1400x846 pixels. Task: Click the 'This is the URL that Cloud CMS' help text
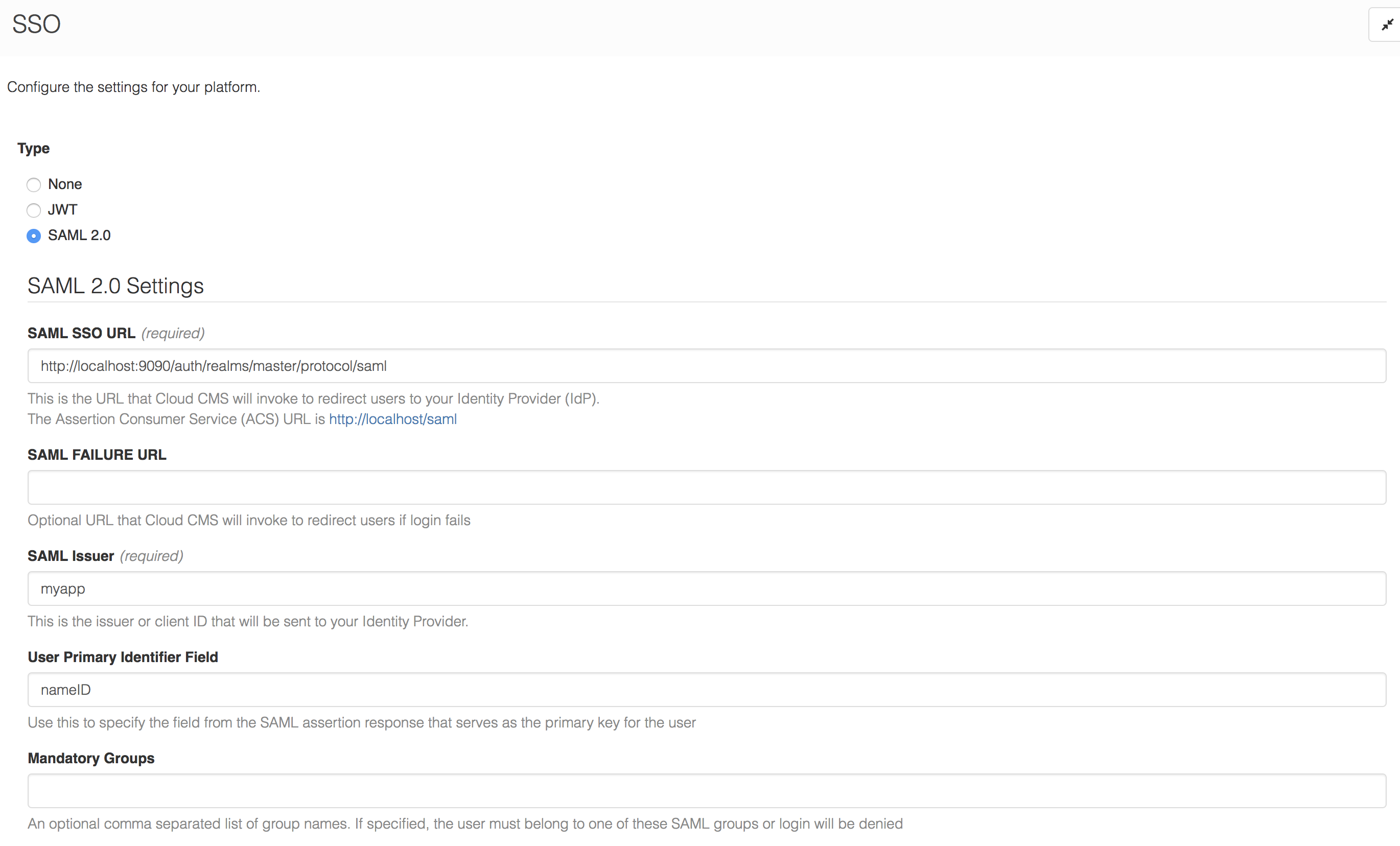pos(314,399)
